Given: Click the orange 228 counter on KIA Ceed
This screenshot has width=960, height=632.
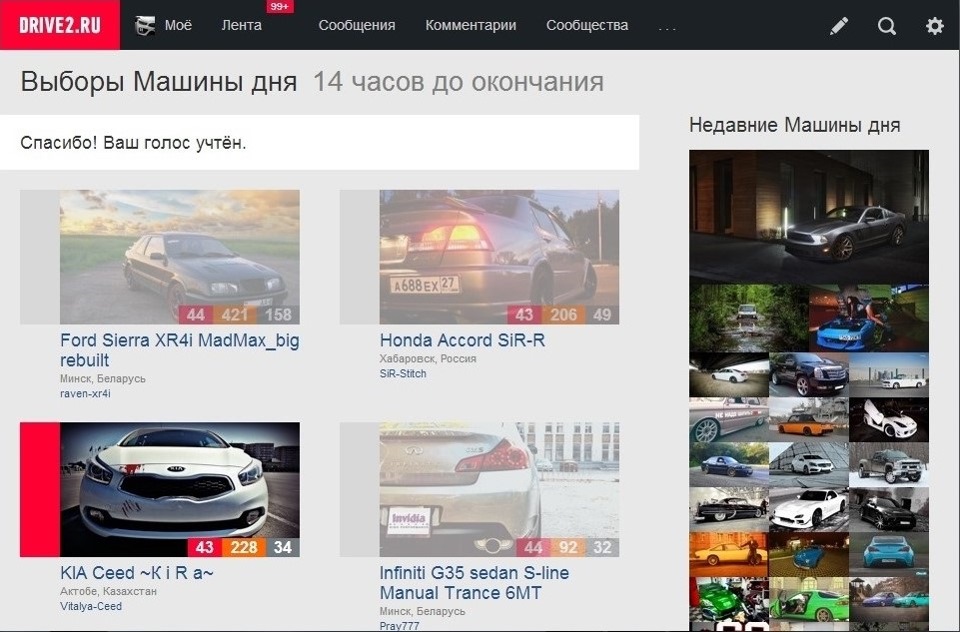Looking at the screenshot, I should click(244, 547).
